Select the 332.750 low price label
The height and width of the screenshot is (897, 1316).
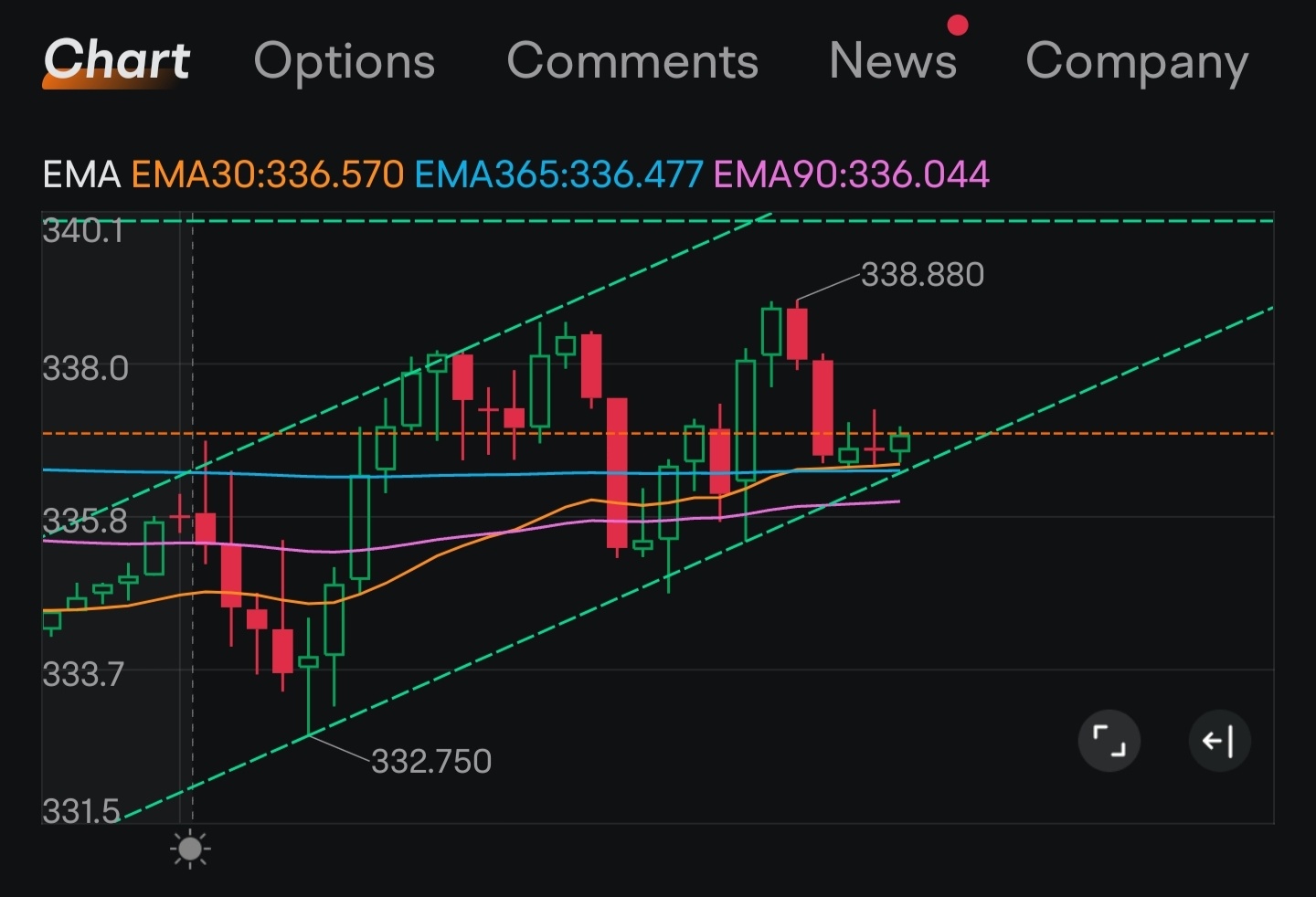430,761
